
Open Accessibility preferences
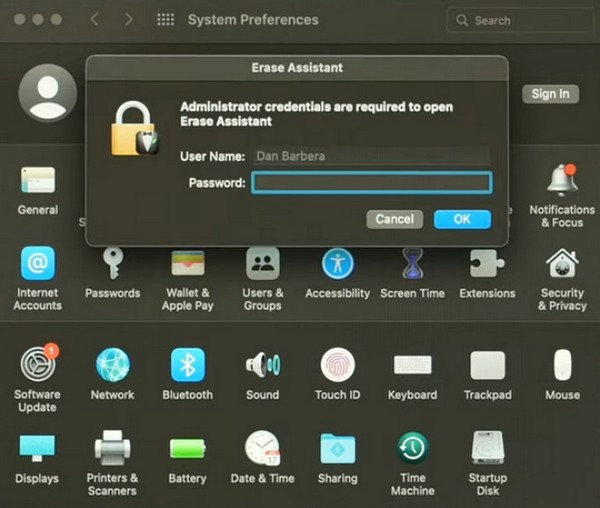click(x=338, y=263)
